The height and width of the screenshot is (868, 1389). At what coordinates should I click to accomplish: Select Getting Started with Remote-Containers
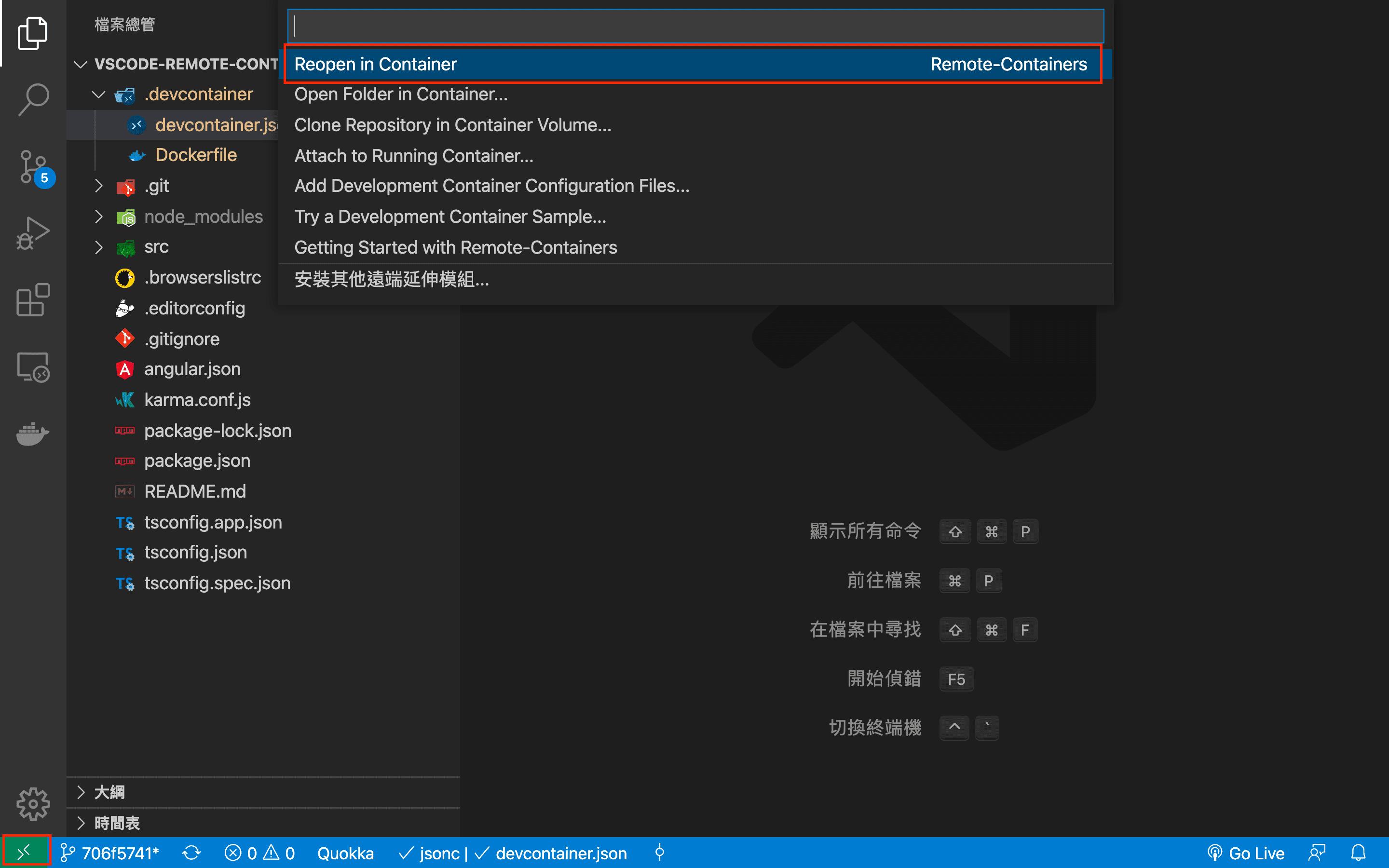point(695,247)
